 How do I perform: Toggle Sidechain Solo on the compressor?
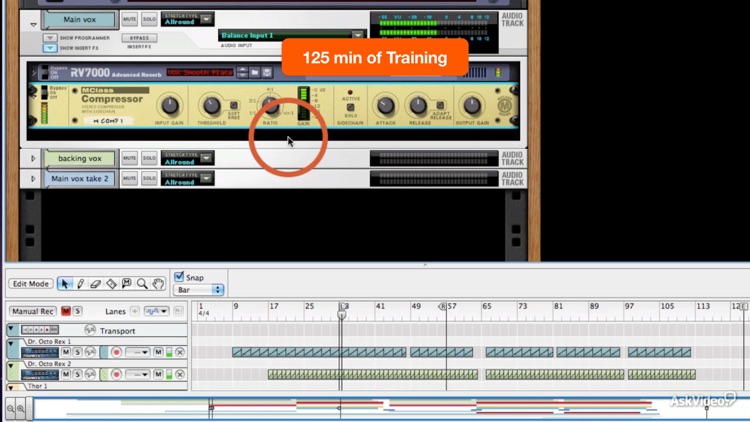350,107
